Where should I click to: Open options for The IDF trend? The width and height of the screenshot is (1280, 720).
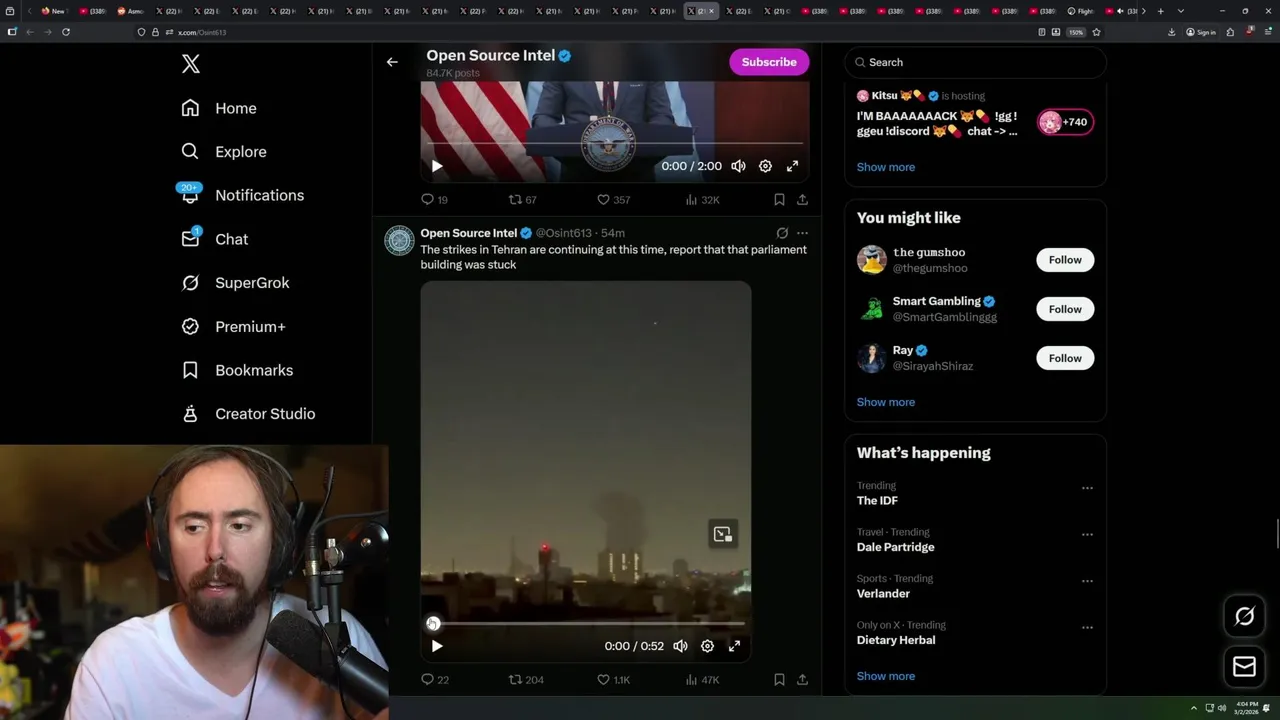coord(1087,488)
